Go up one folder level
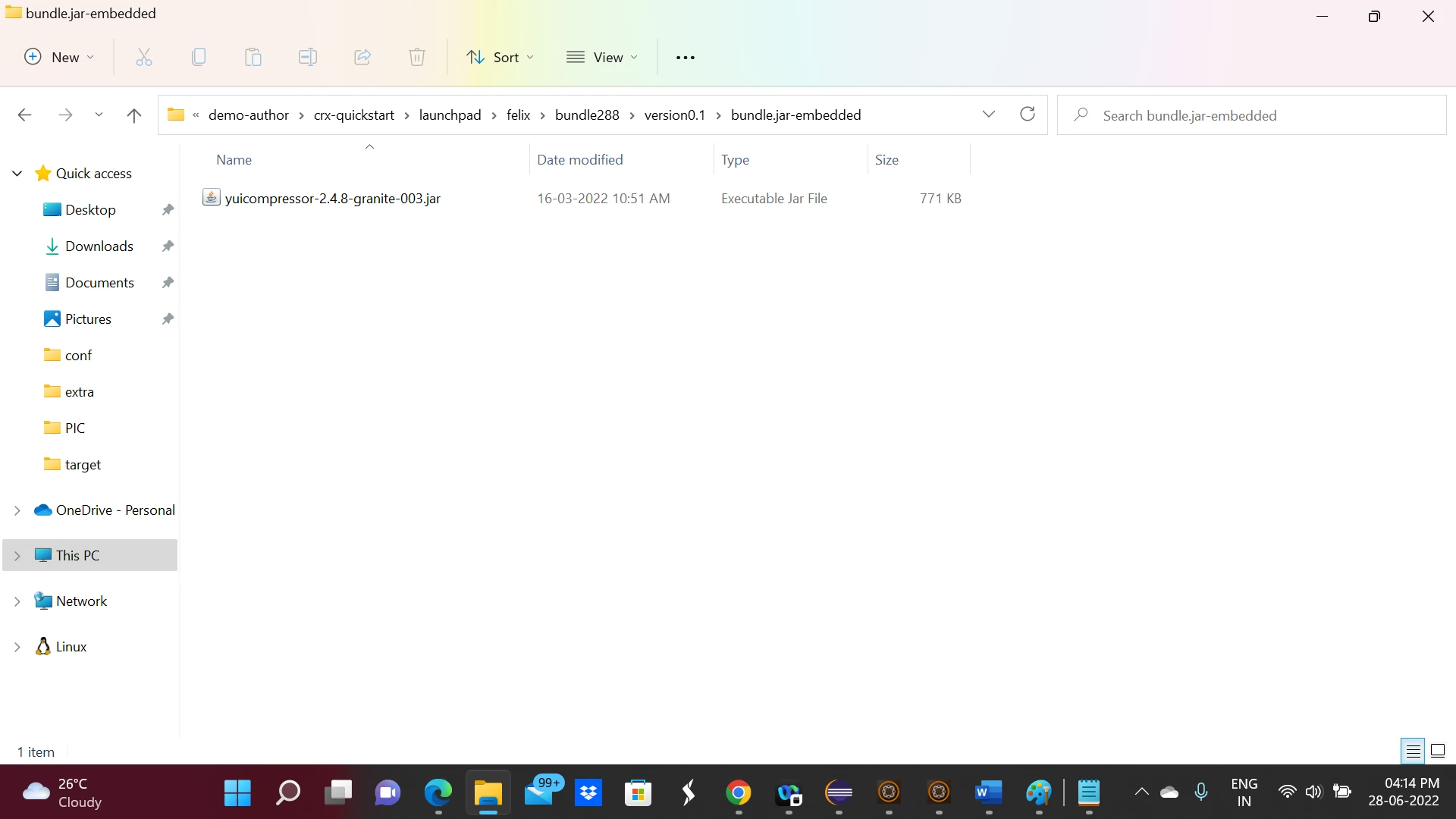1456x819 pixels. click(134, 115)
